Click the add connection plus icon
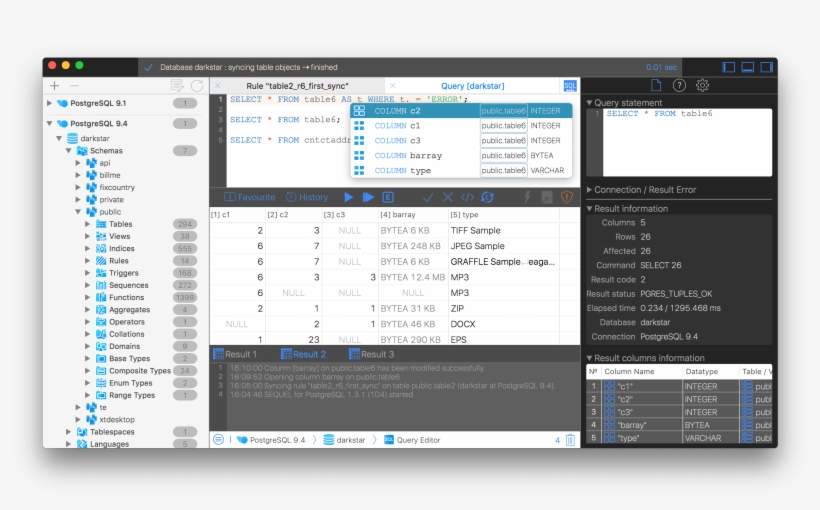This screenshot has height=510, width=820. 54,86
